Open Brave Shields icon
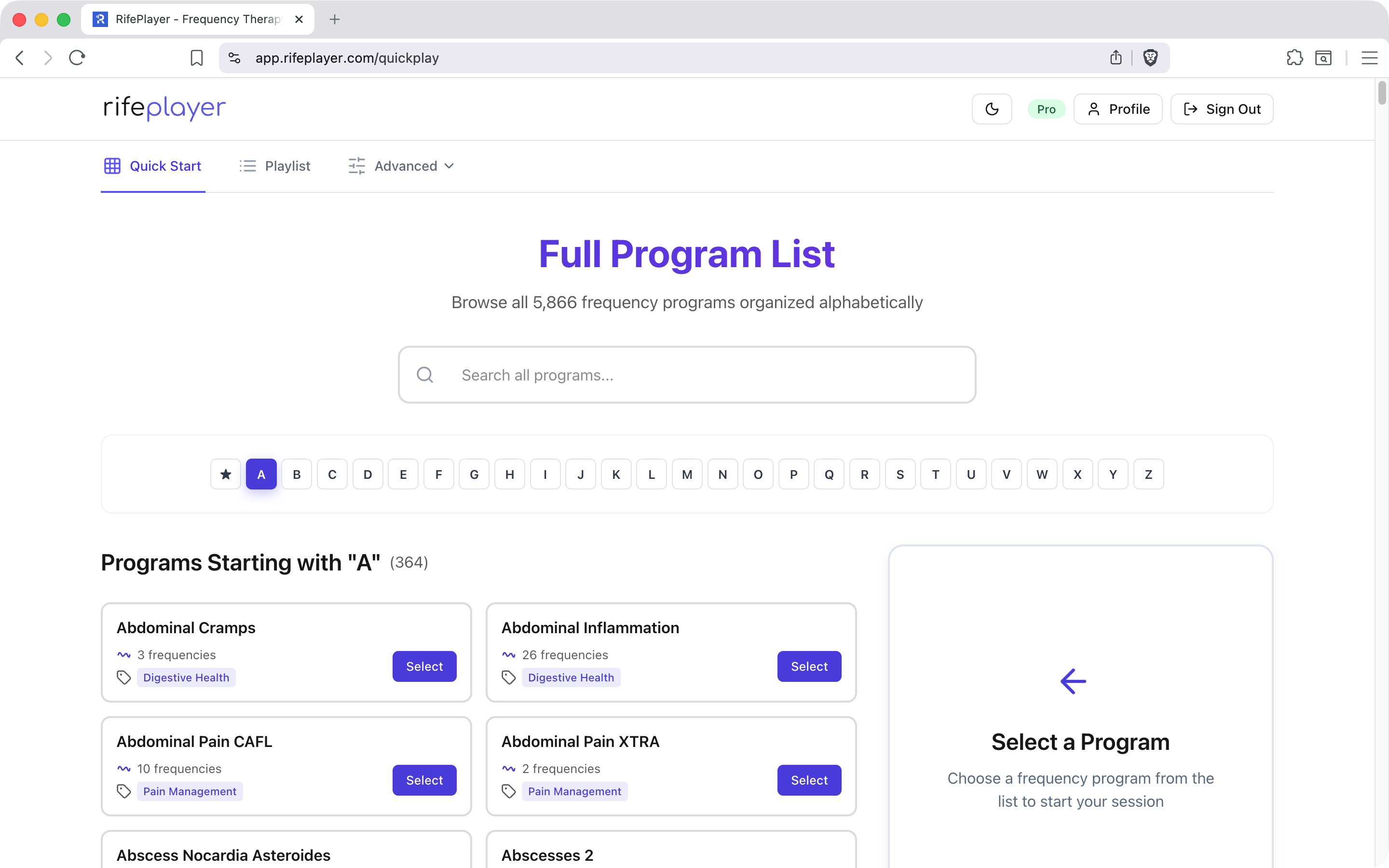 [1150, 57]
